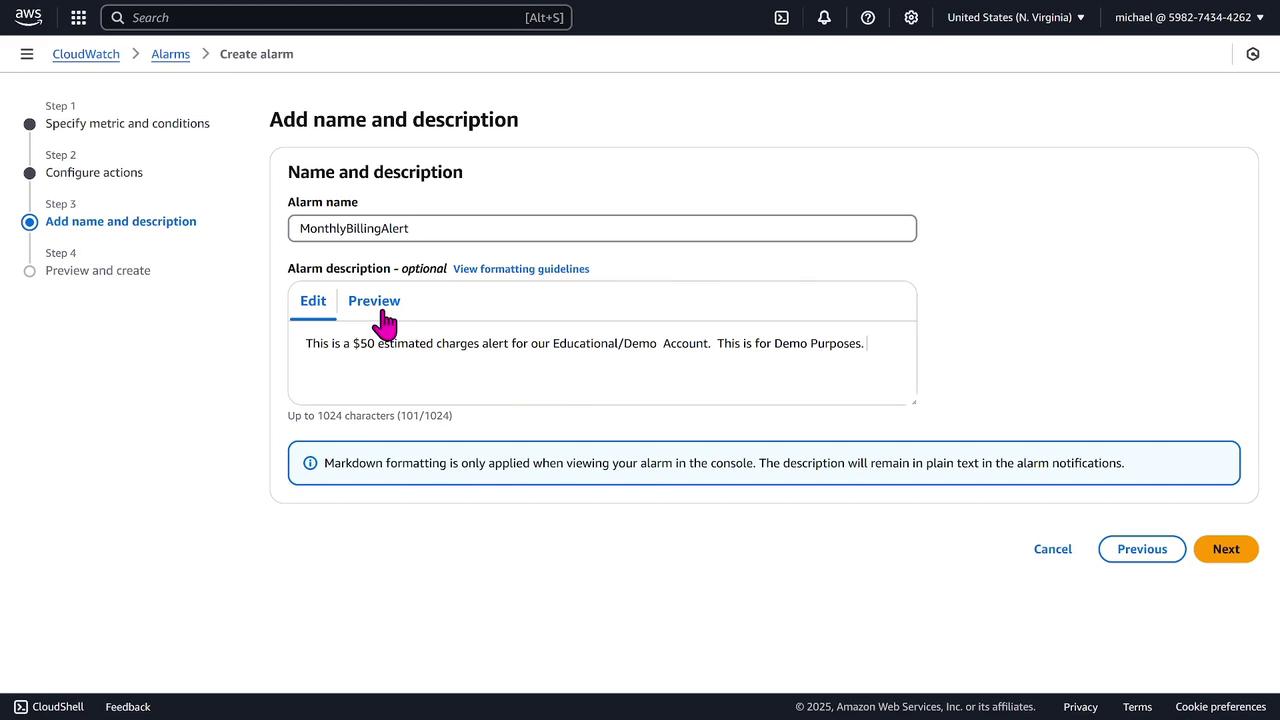The width and height of the screenshot is (1280, 720).
Task: Click the hexagon icon at top right
Action: tap(1252, 54)
